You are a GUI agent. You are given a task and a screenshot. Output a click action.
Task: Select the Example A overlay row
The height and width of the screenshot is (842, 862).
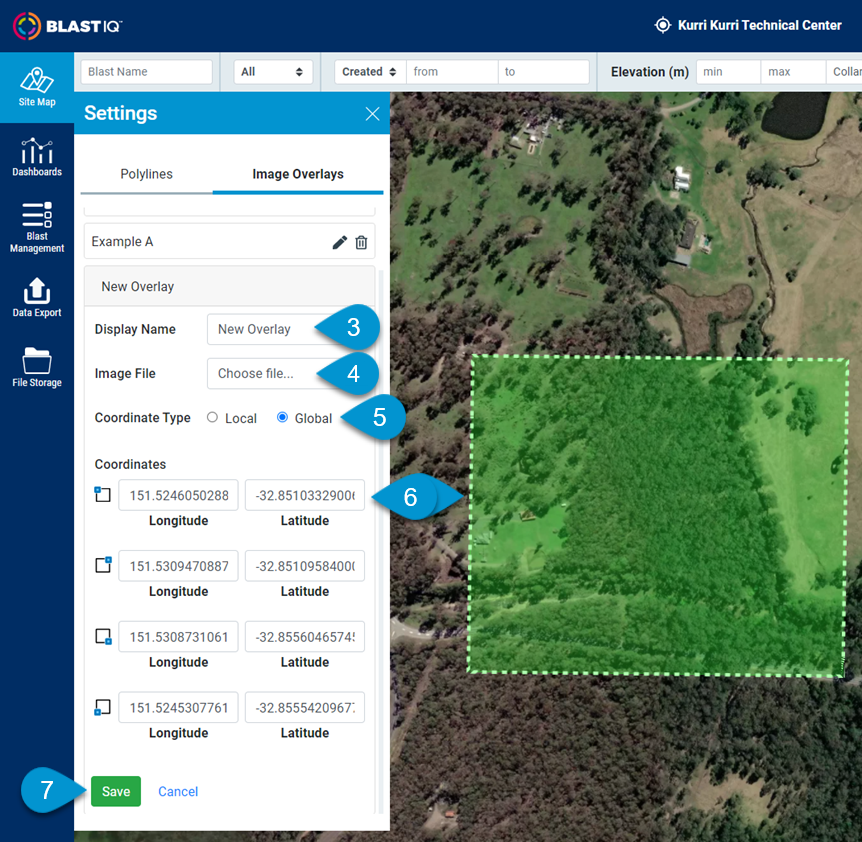coord(229,241)
